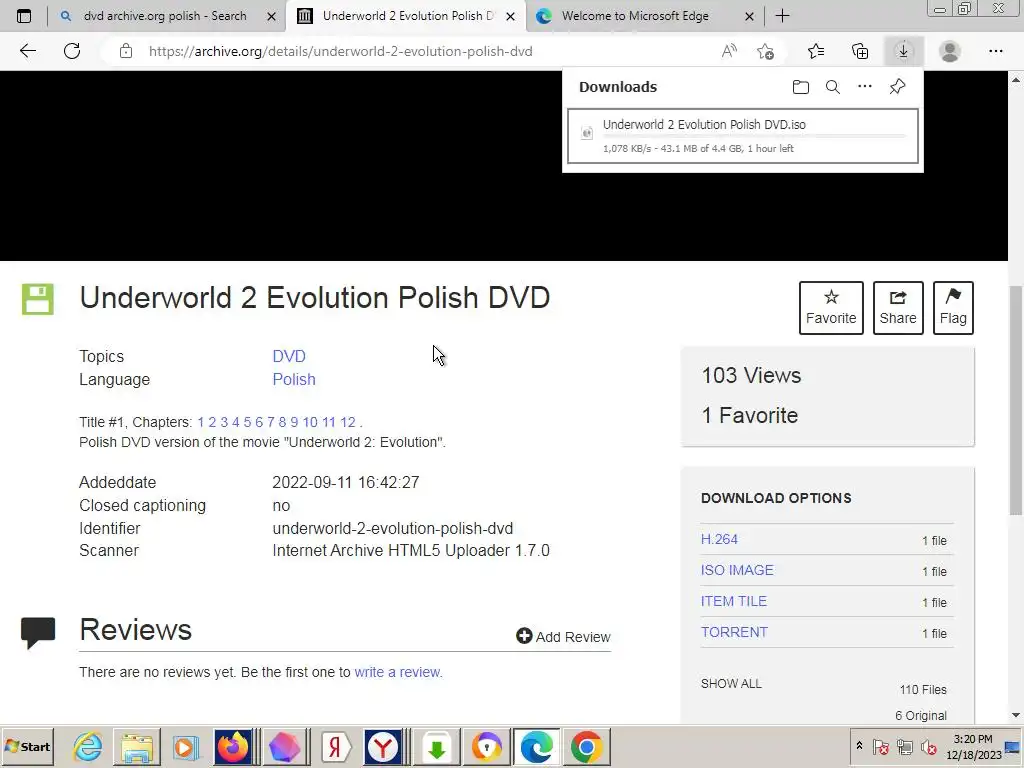The width and height of the screenshot is (1024, 768).
Task: Jump to chapter 1 link
Action: (x=200, y=422)
